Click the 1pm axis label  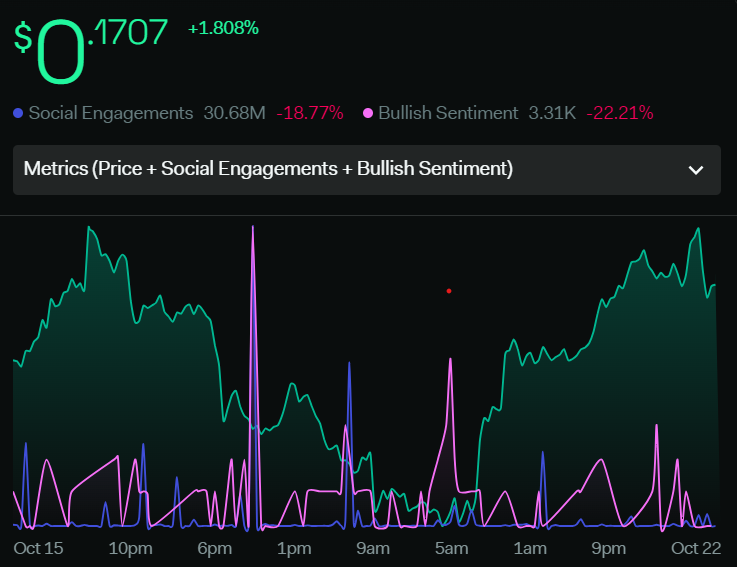294,548
